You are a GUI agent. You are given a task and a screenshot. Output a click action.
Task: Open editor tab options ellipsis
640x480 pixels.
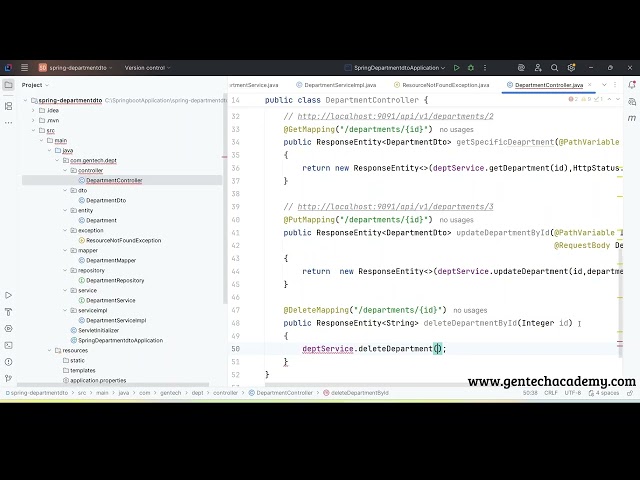coord(615,85)
